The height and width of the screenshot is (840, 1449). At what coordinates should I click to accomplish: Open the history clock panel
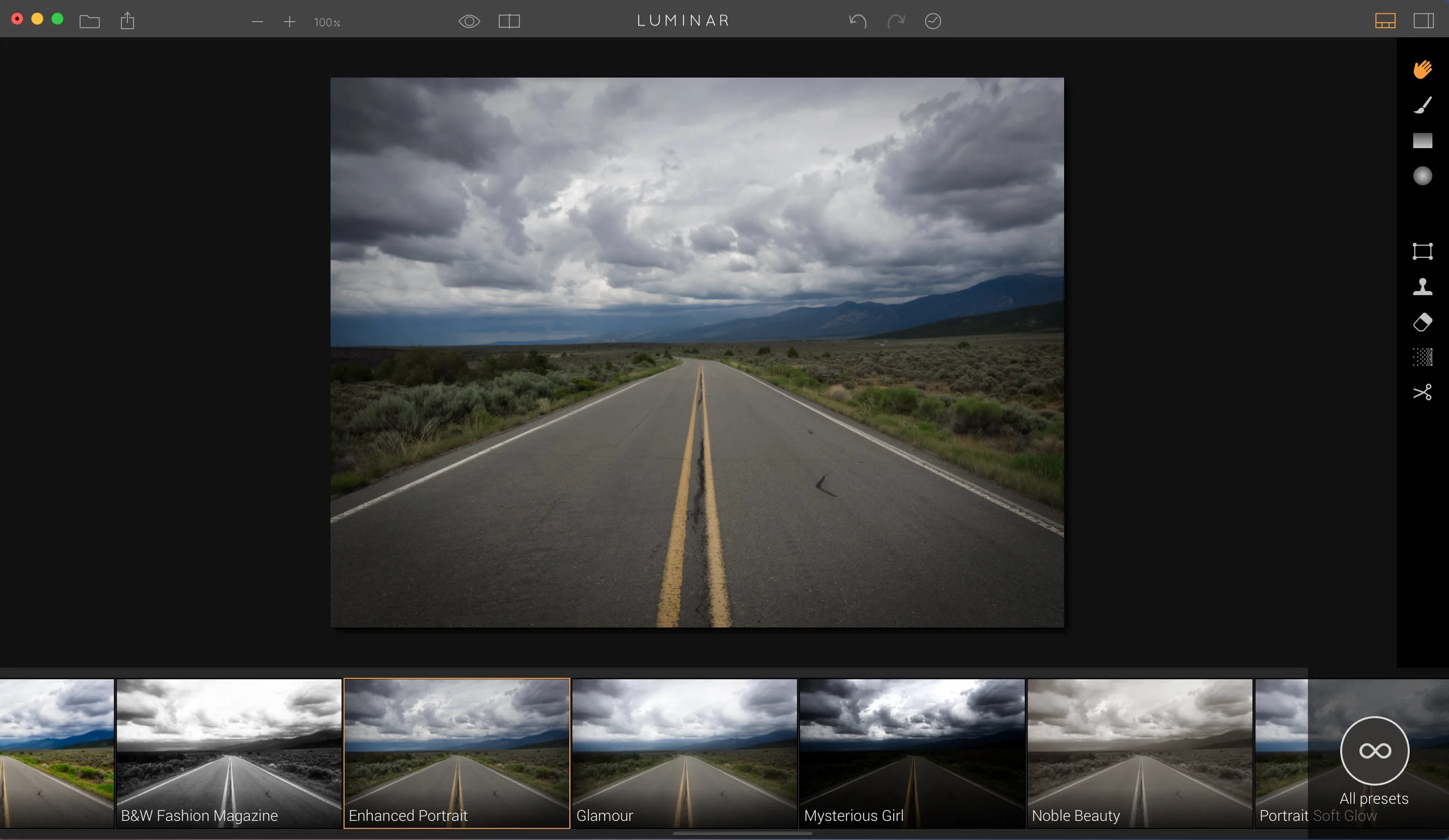pyautogui.click(x=933, y=21)
